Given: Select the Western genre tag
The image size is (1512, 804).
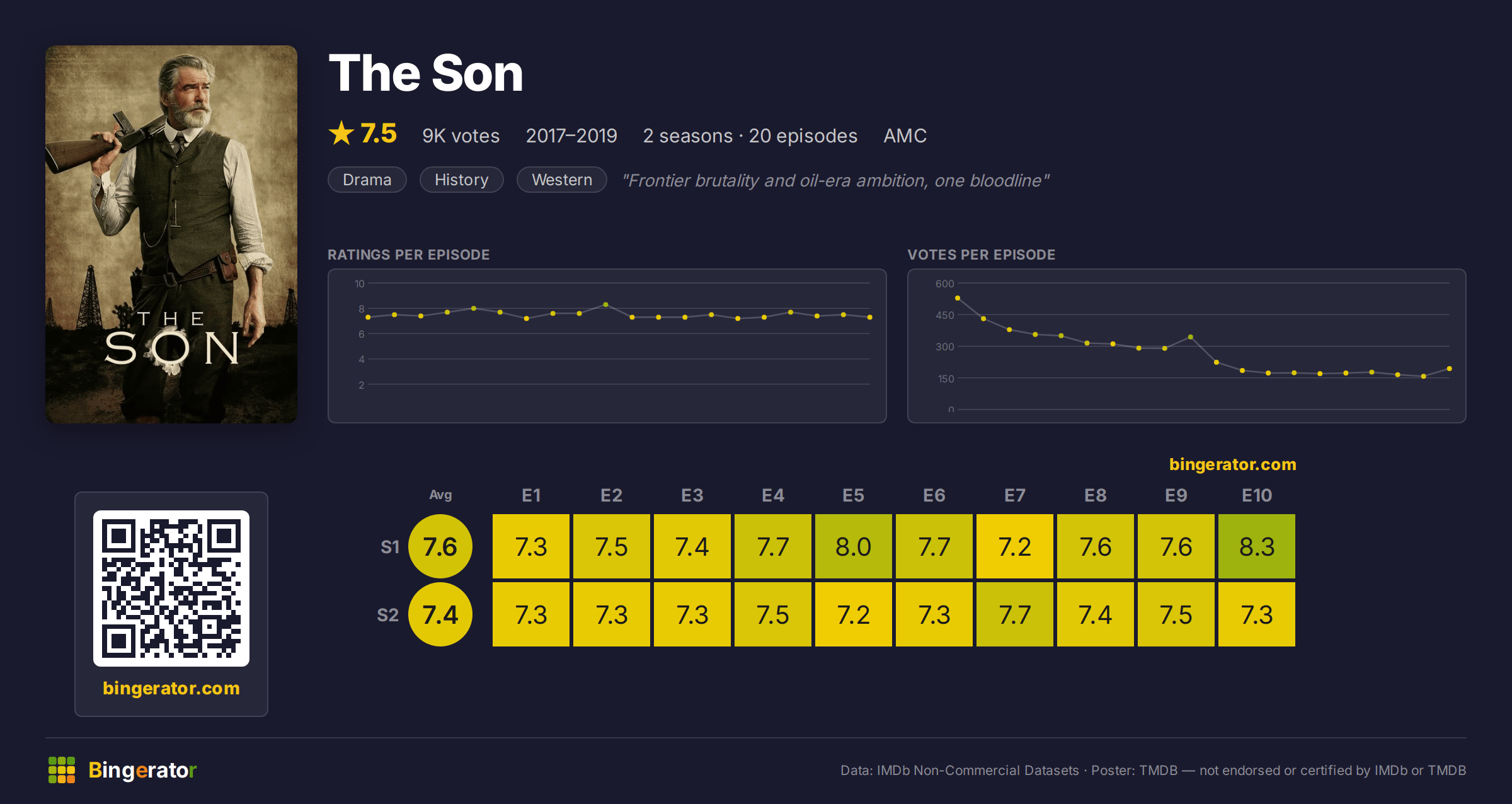Looking at the screenshot, I should [562, 180].
